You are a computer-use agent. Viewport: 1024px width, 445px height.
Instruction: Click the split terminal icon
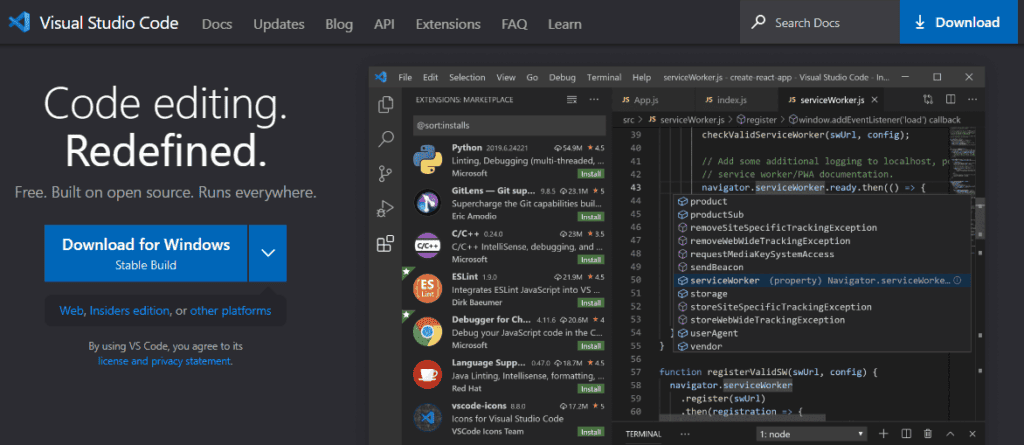tap(906, 434)
